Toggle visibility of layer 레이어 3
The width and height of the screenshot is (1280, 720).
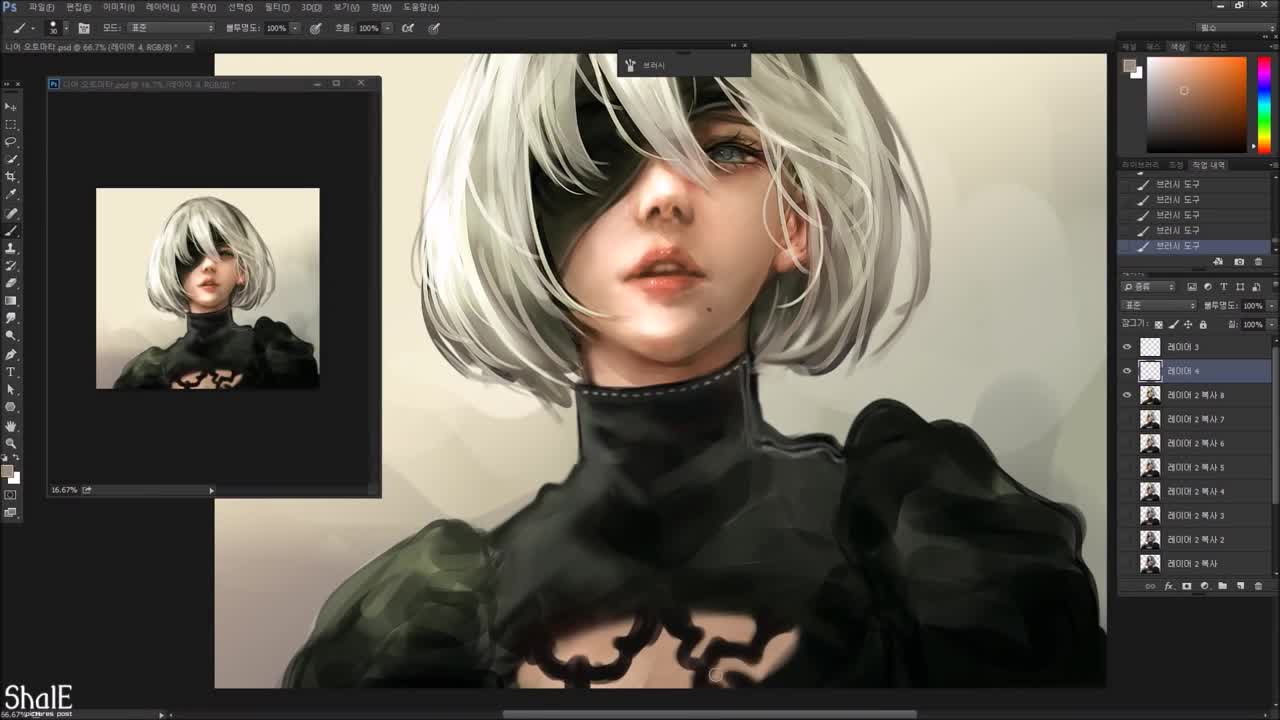tap(1127, 346)
